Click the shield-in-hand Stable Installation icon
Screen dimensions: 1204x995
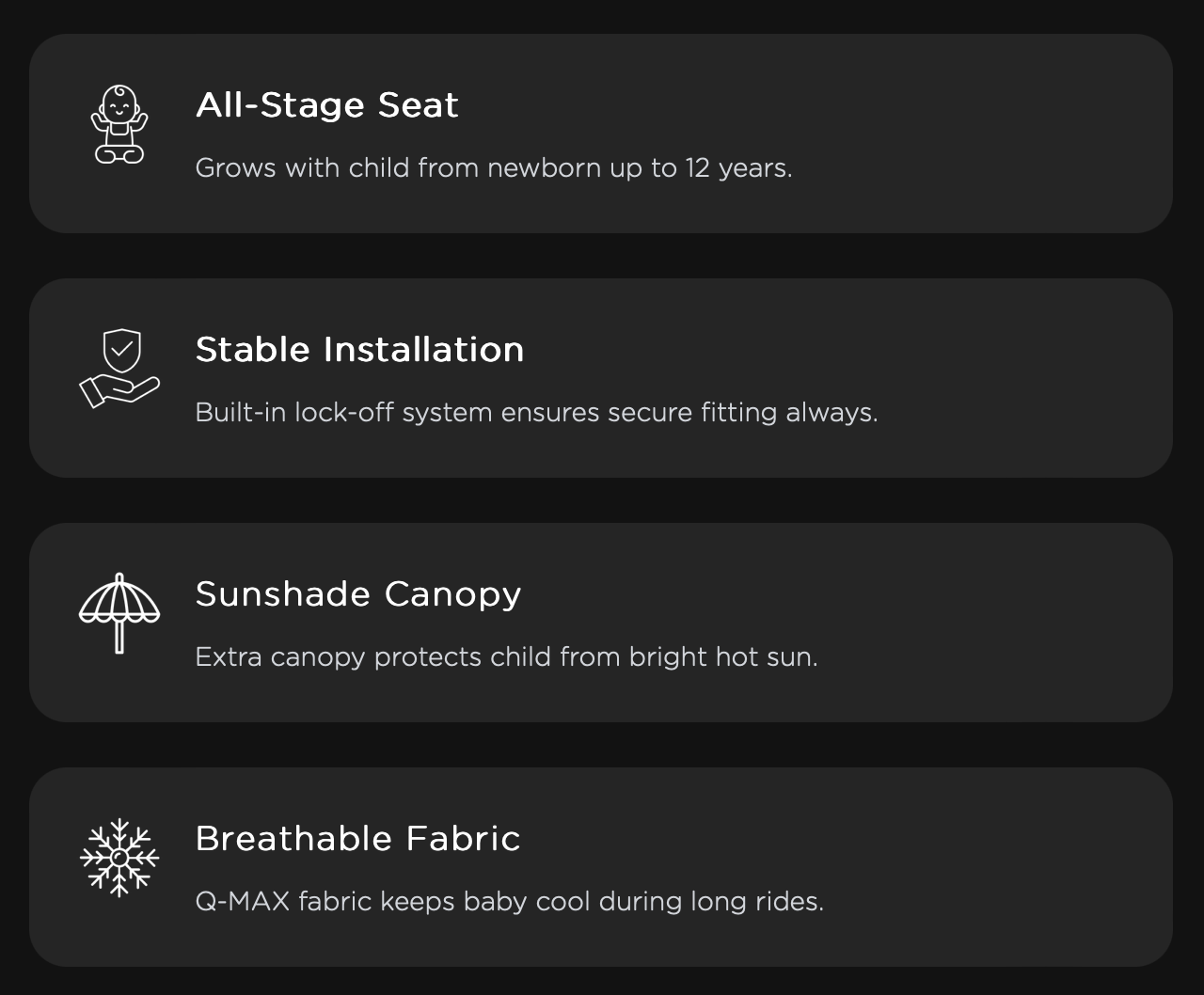click(x=119, y=369)
